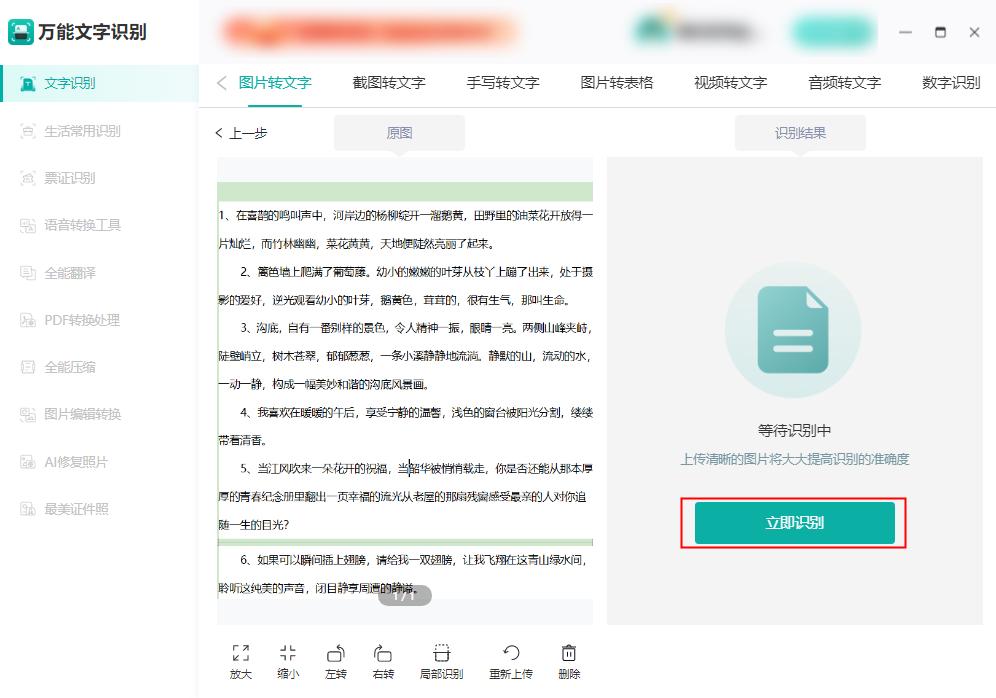996x698 pixels.
Task: Open the 图片转表格 tab
Action: coord(617,83)
